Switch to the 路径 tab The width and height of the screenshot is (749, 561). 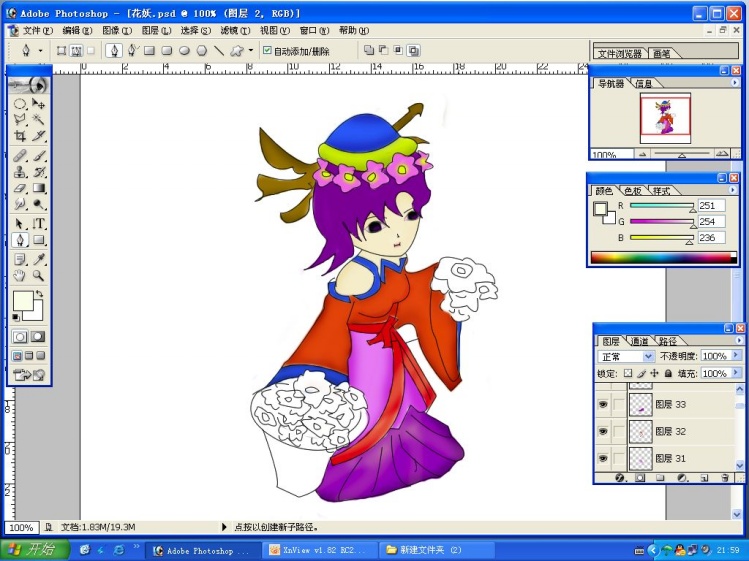click(x=668, y=341)
